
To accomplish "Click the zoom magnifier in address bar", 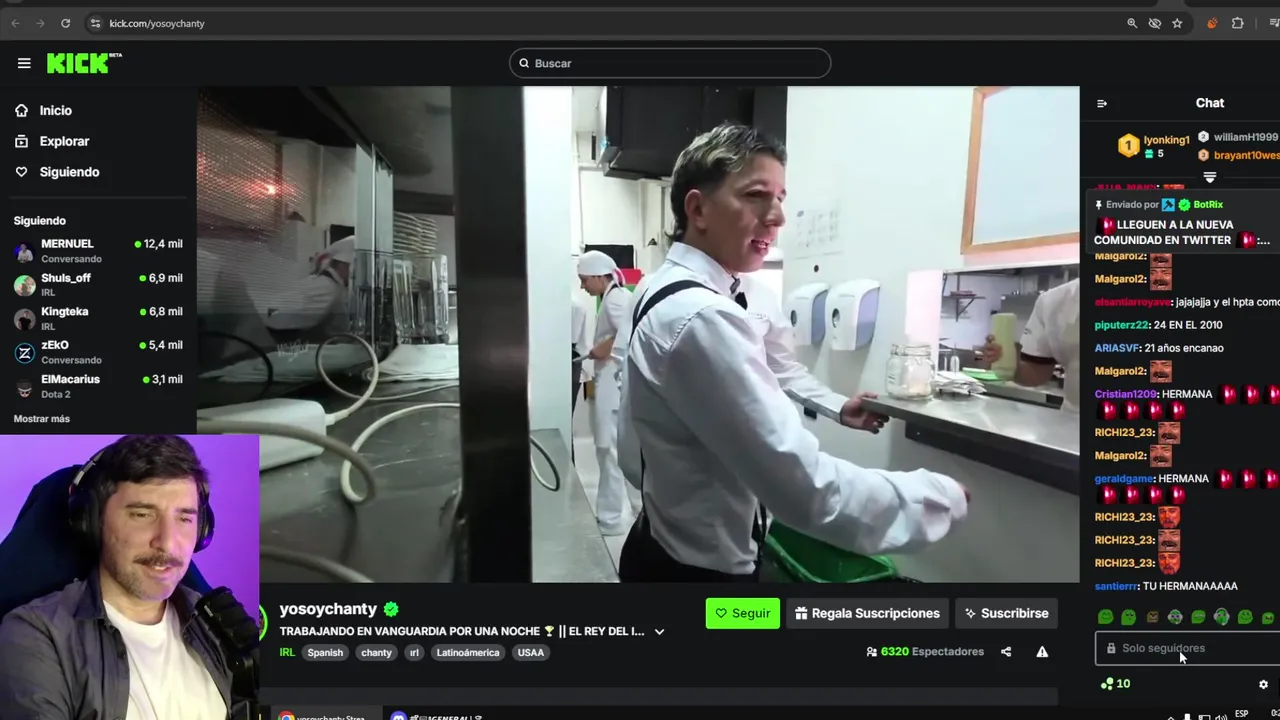I will 1132,23.
